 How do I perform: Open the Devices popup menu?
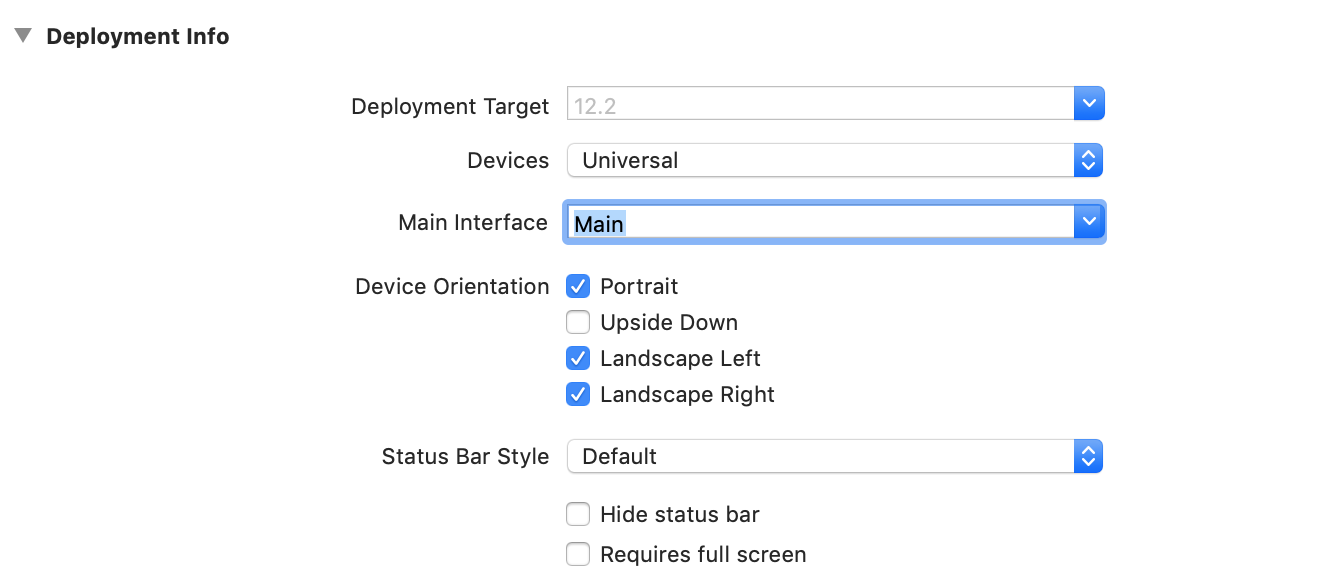pos(835,160)
